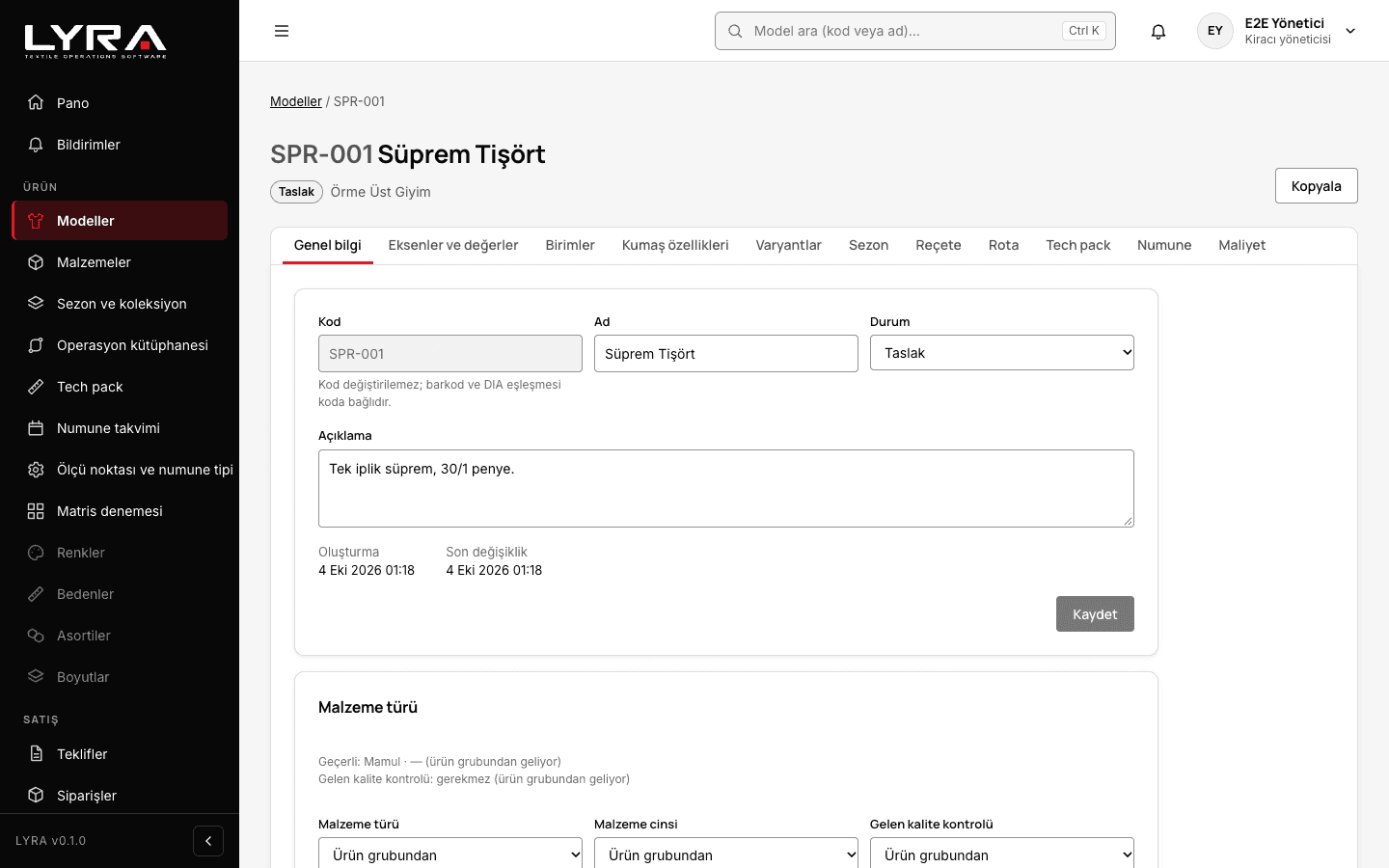Click the Renkler palette icon
This screenshot has height=868, width=1389.
coord(36,553)
